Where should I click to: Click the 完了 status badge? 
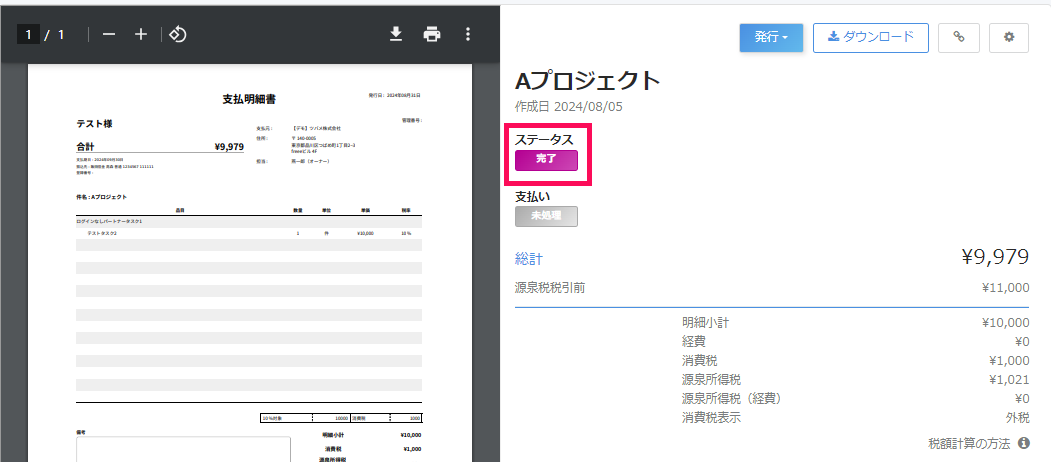click(x=546, y=160)
